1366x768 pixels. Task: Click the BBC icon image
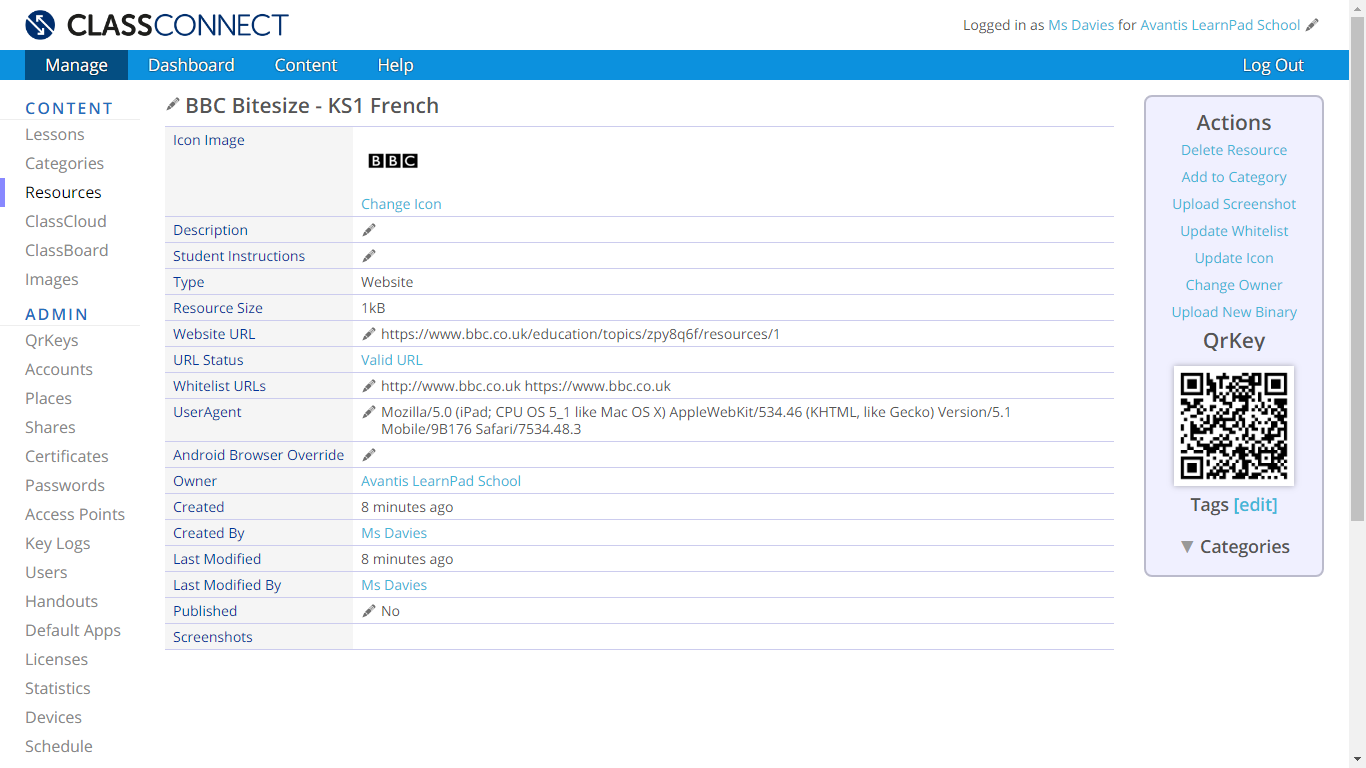tap(393, 161)
